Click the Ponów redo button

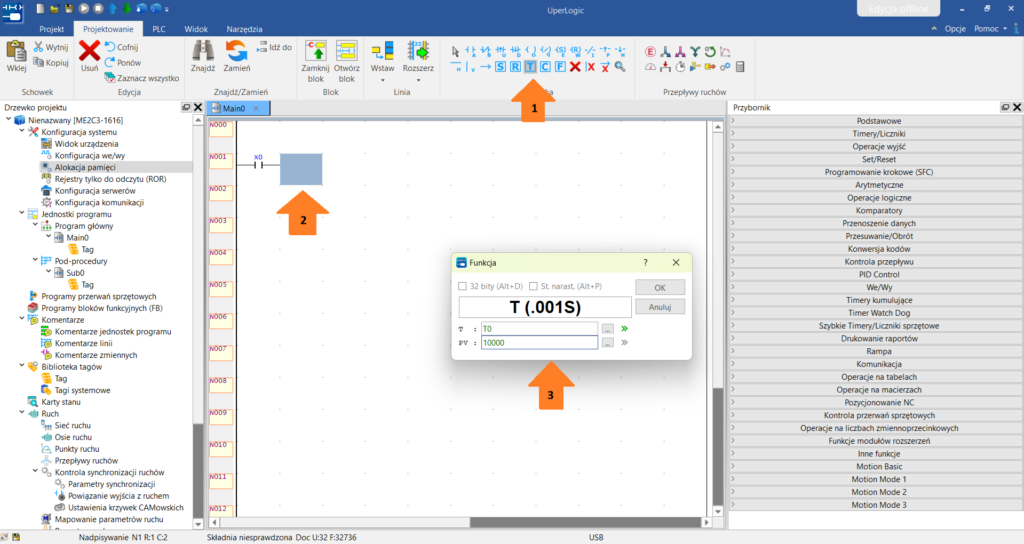[123, 63]
